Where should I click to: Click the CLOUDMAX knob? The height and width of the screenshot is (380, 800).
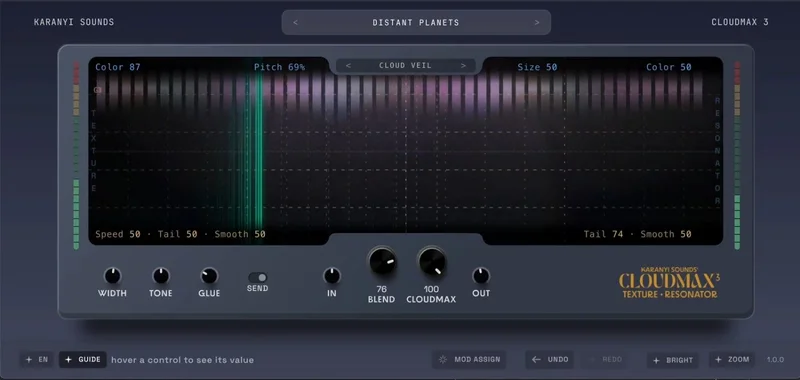pyautogui.click(x=432, y=262)
